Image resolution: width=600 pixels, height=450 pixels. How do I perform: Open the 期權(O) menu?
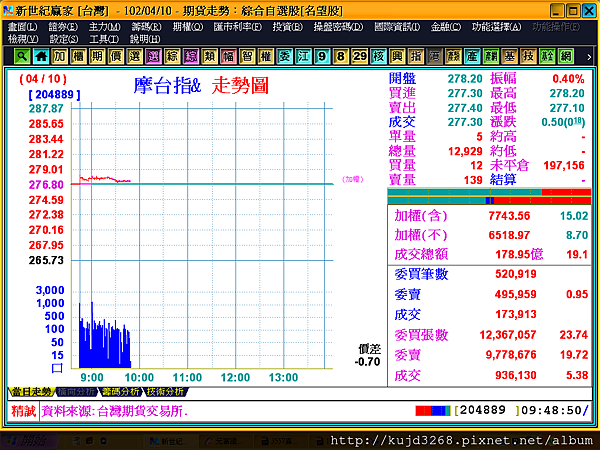coord(188,27)
